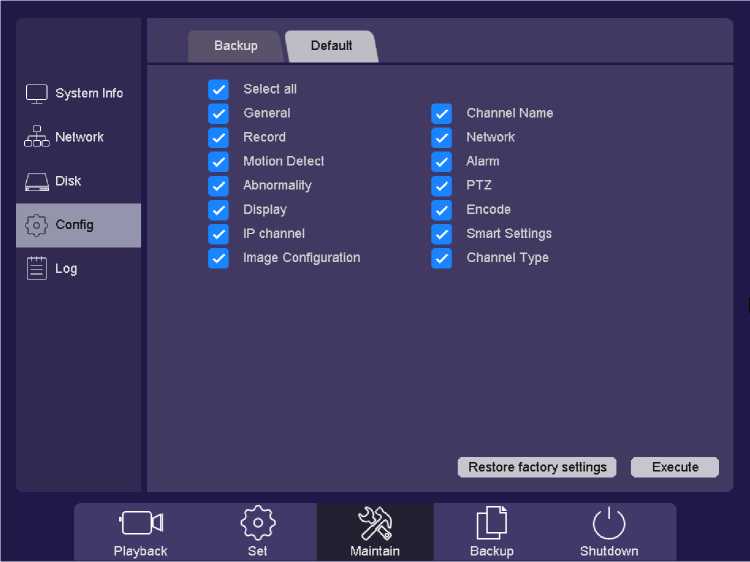Select the Maintain tools icon
This screenshot has width=750, height=562.
375,523
